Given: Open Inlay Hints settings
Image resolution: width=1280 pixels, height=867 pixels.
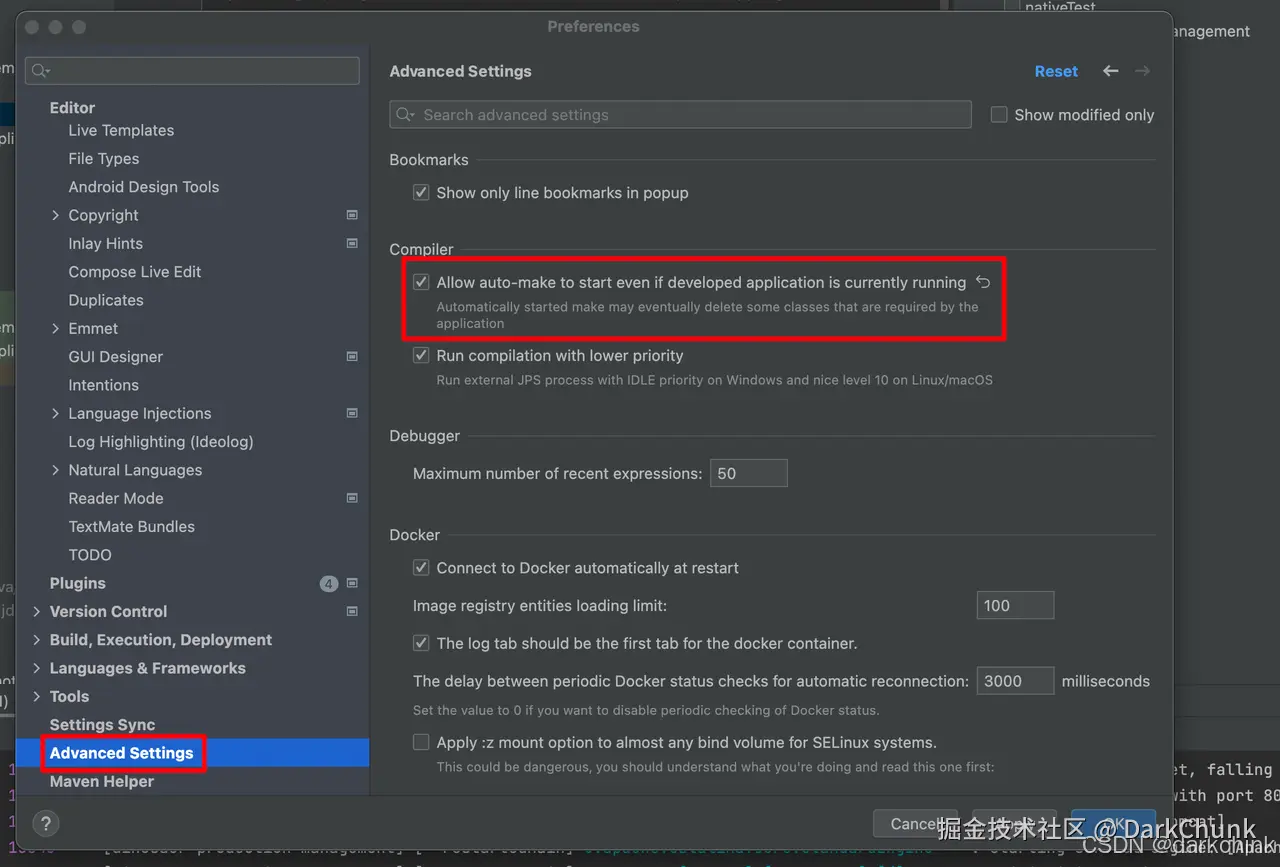Looking at the screenshot, I should (105, 243).
